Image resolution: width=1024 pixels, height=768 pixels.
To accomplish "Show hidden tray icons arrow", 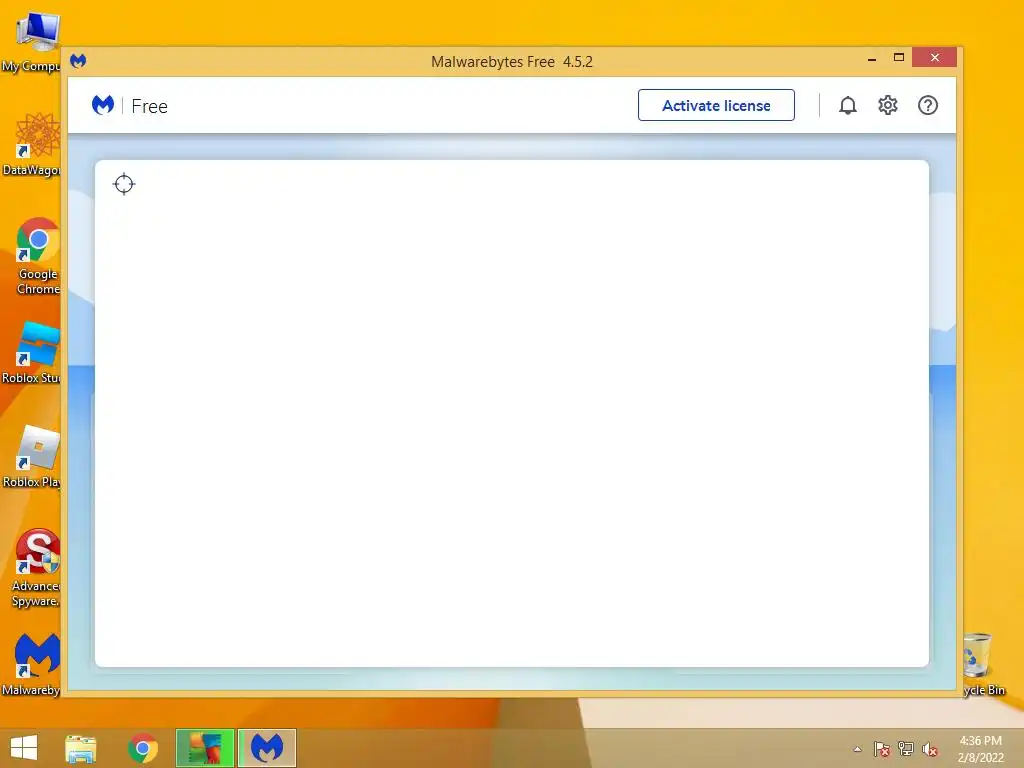I will [857, 749].
